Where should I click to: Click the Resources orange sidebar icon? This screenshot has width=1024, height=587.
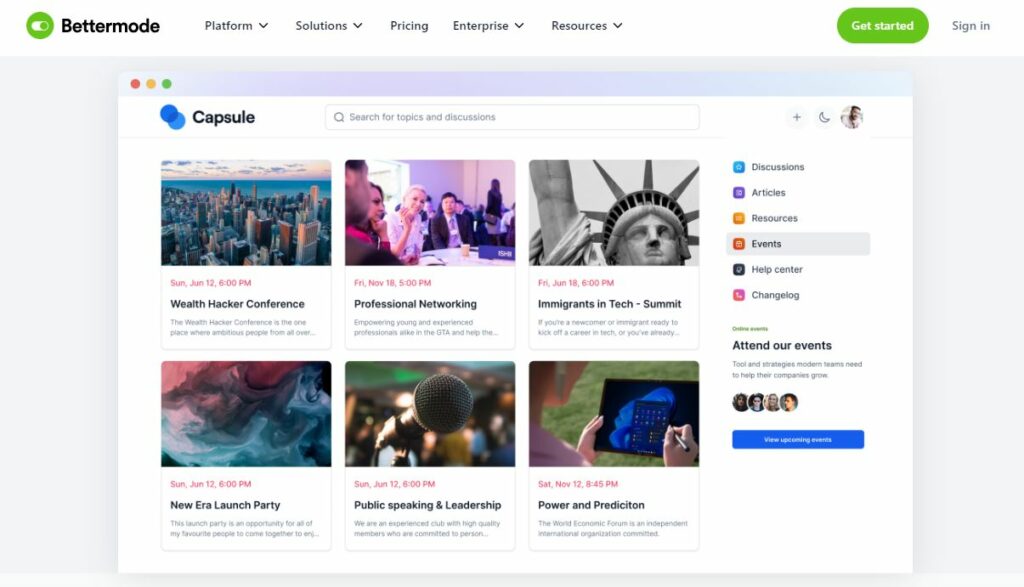tap(739, 218)
